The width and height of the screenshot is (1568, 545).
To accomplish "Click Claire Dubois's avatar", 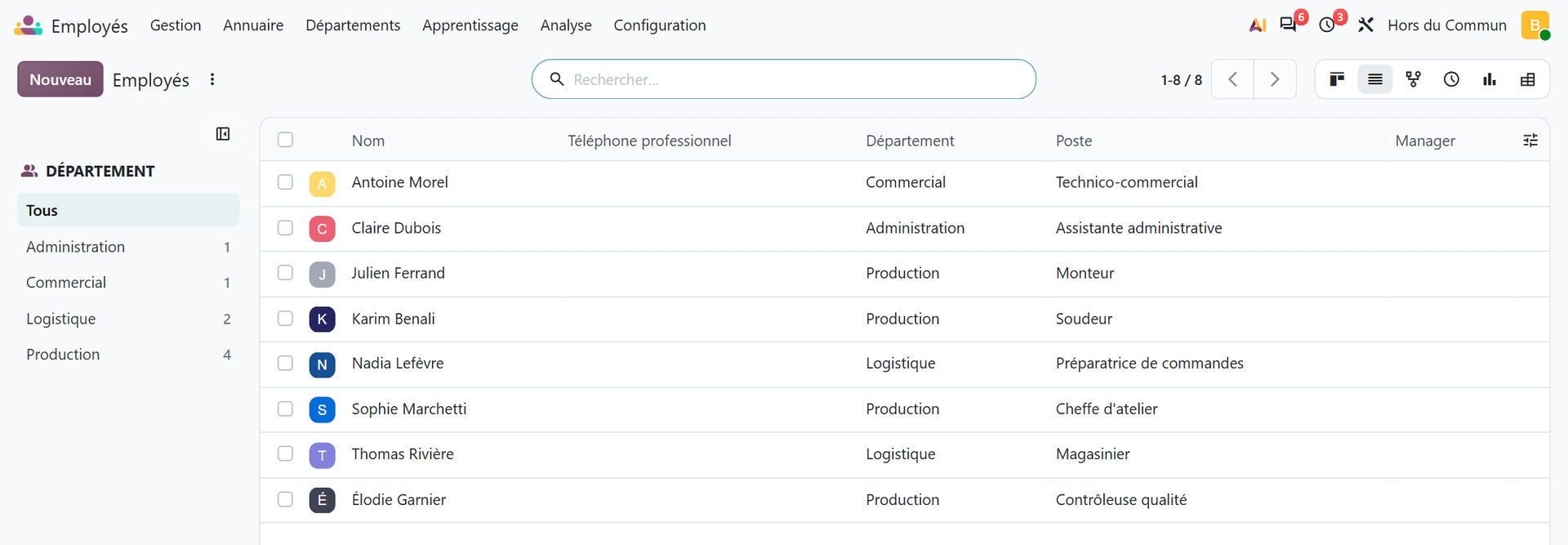I will pos(322,229).
